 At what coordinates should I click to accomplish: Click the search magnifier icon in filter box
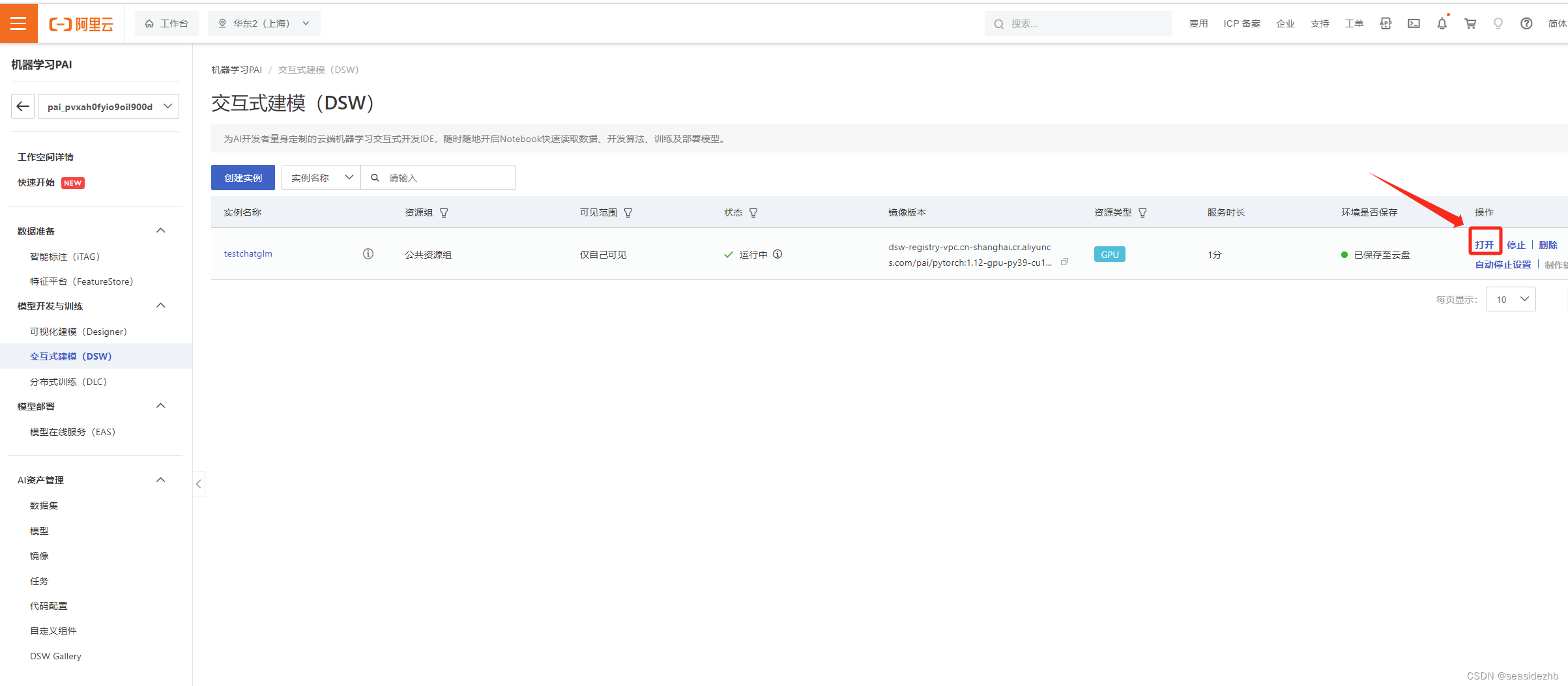tap(375, 177)
